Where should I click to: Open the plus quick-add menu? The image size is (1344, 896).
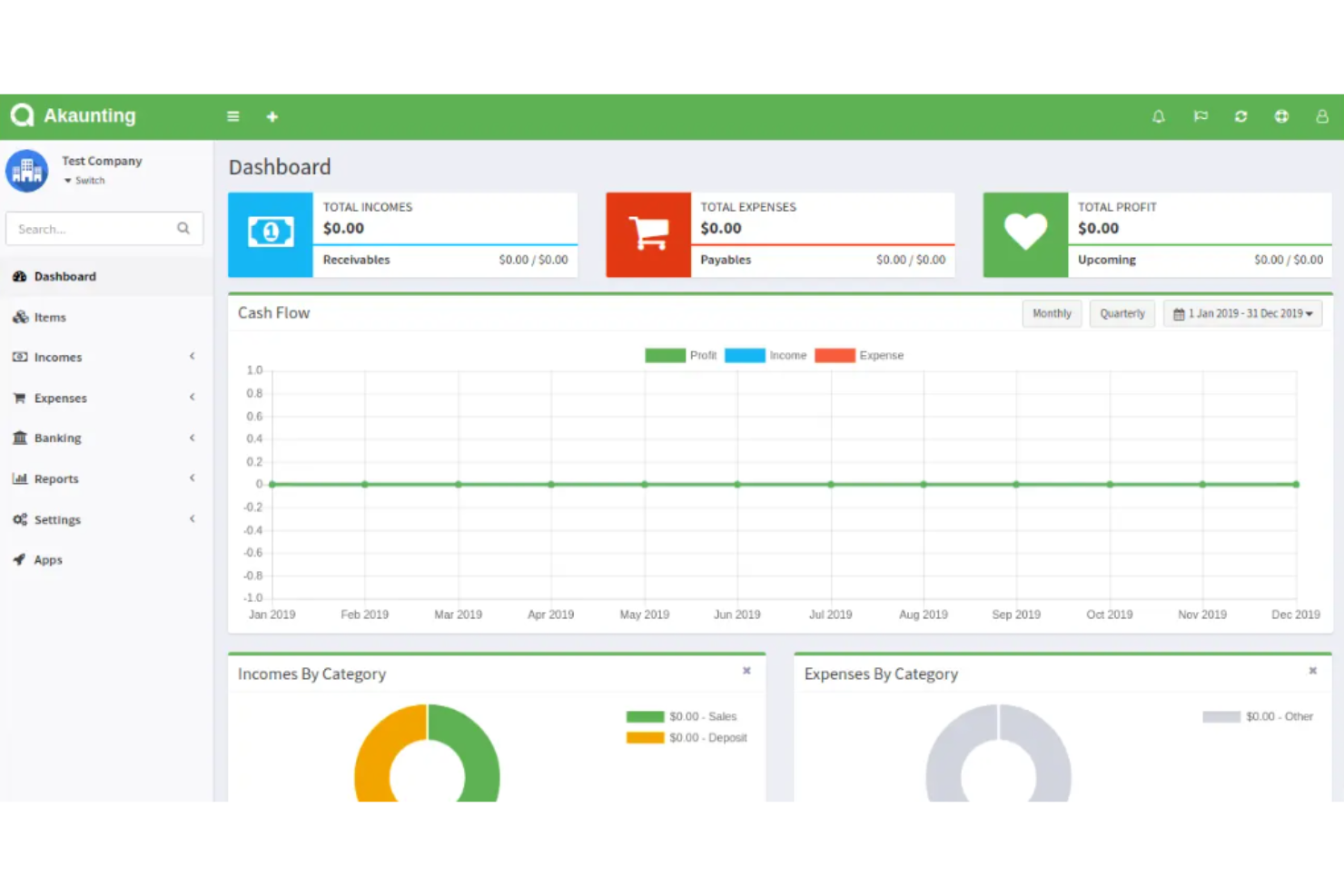pos(272,116)
